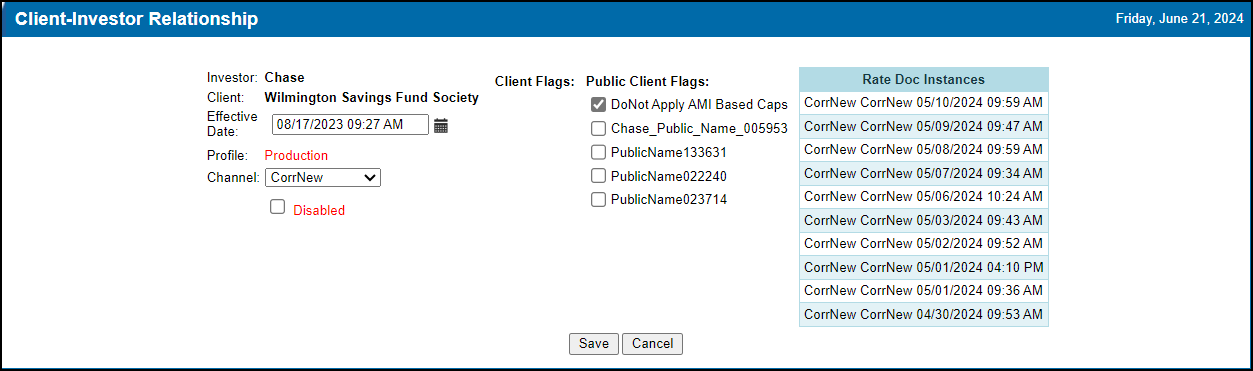Open the Effective Date calendar picker icon

[x=441, y=125]
